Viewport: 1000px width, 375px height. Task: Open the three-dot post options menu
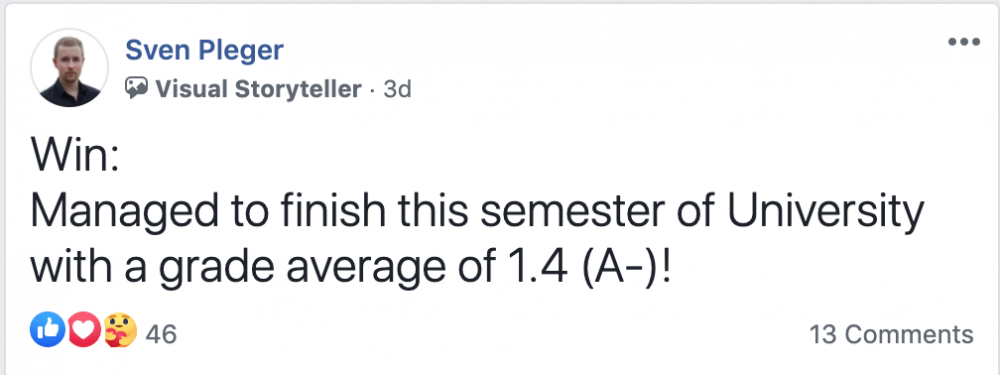[x=964, y=43]
